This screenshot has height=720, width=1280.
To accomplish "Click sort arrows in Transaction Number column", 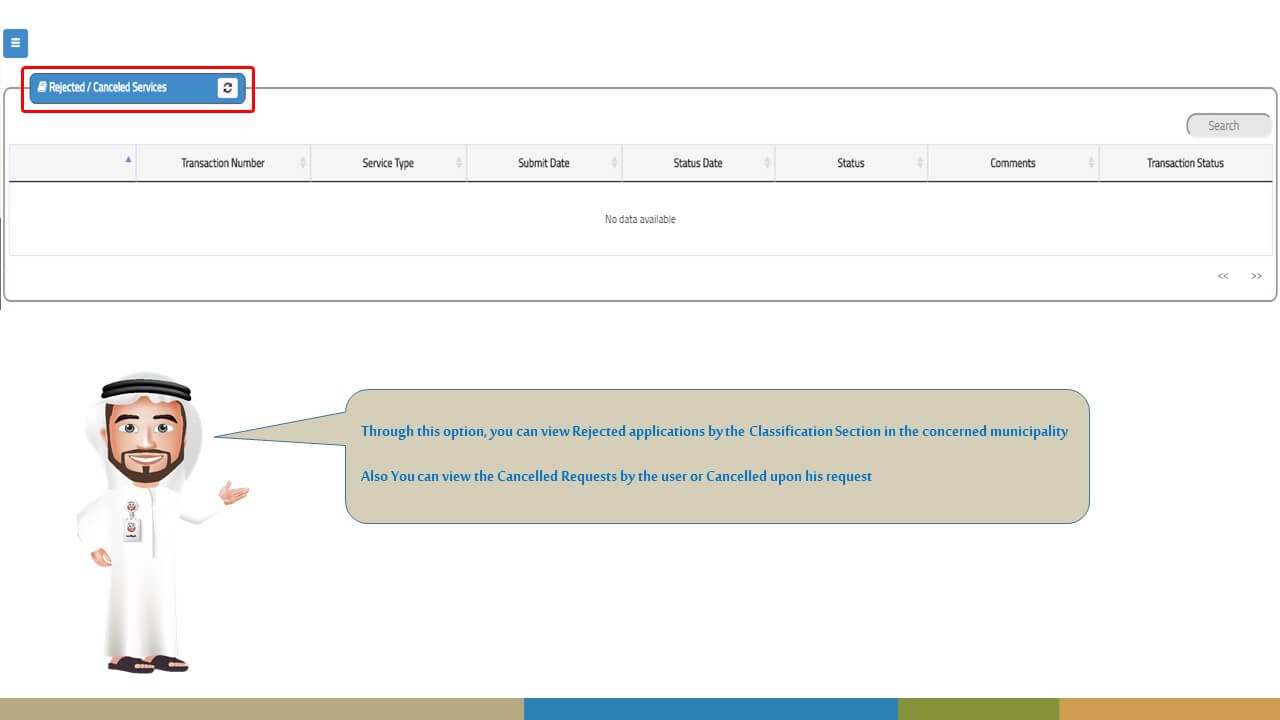I will point(303,163).
